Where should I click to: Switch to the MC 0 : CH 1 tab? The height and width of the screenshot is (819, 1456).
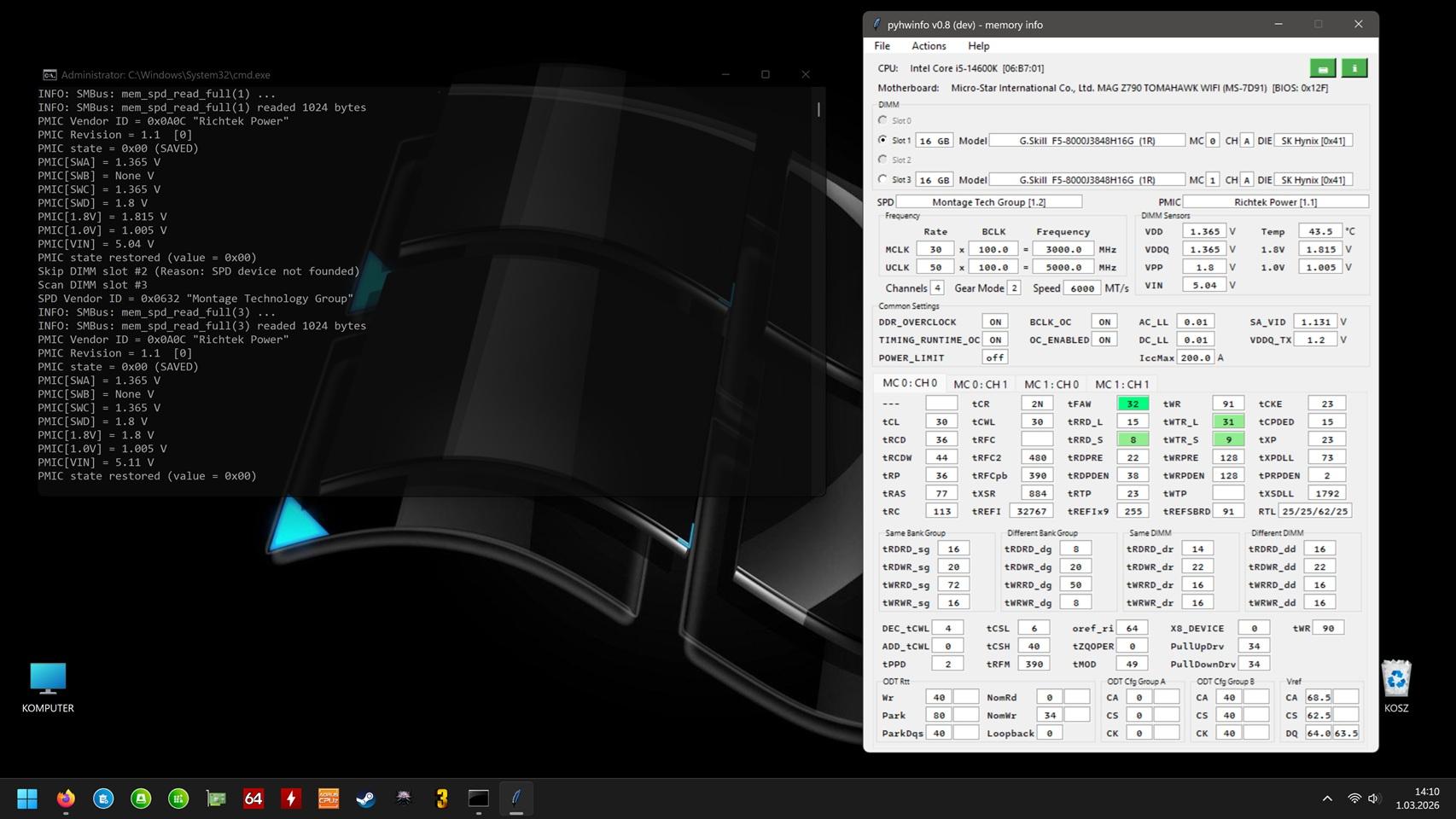[x=980, y=385]
